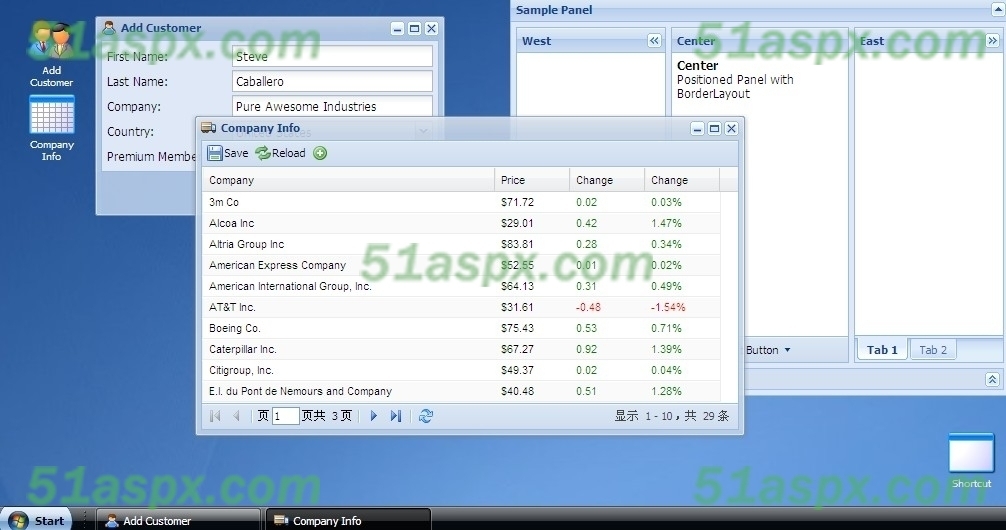Click the page number input field
Screen dimensions: 1006x530
pyautogui.click(x=286, y=416)
